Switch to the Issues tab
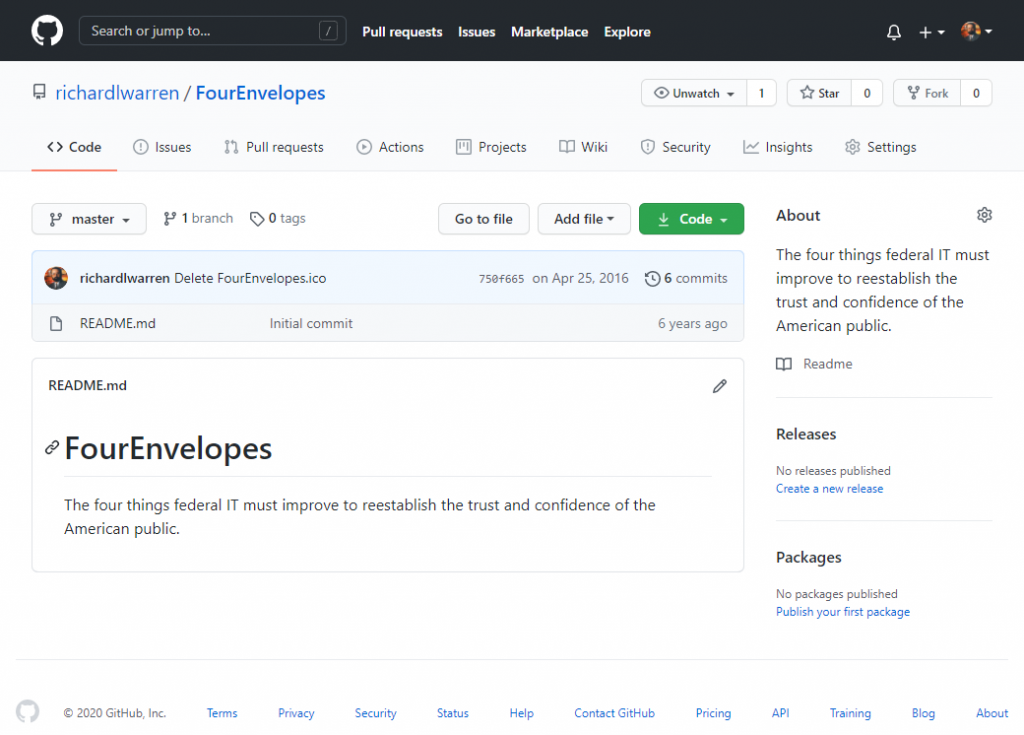Viewport: 1024px width, 735px height. 162,147
